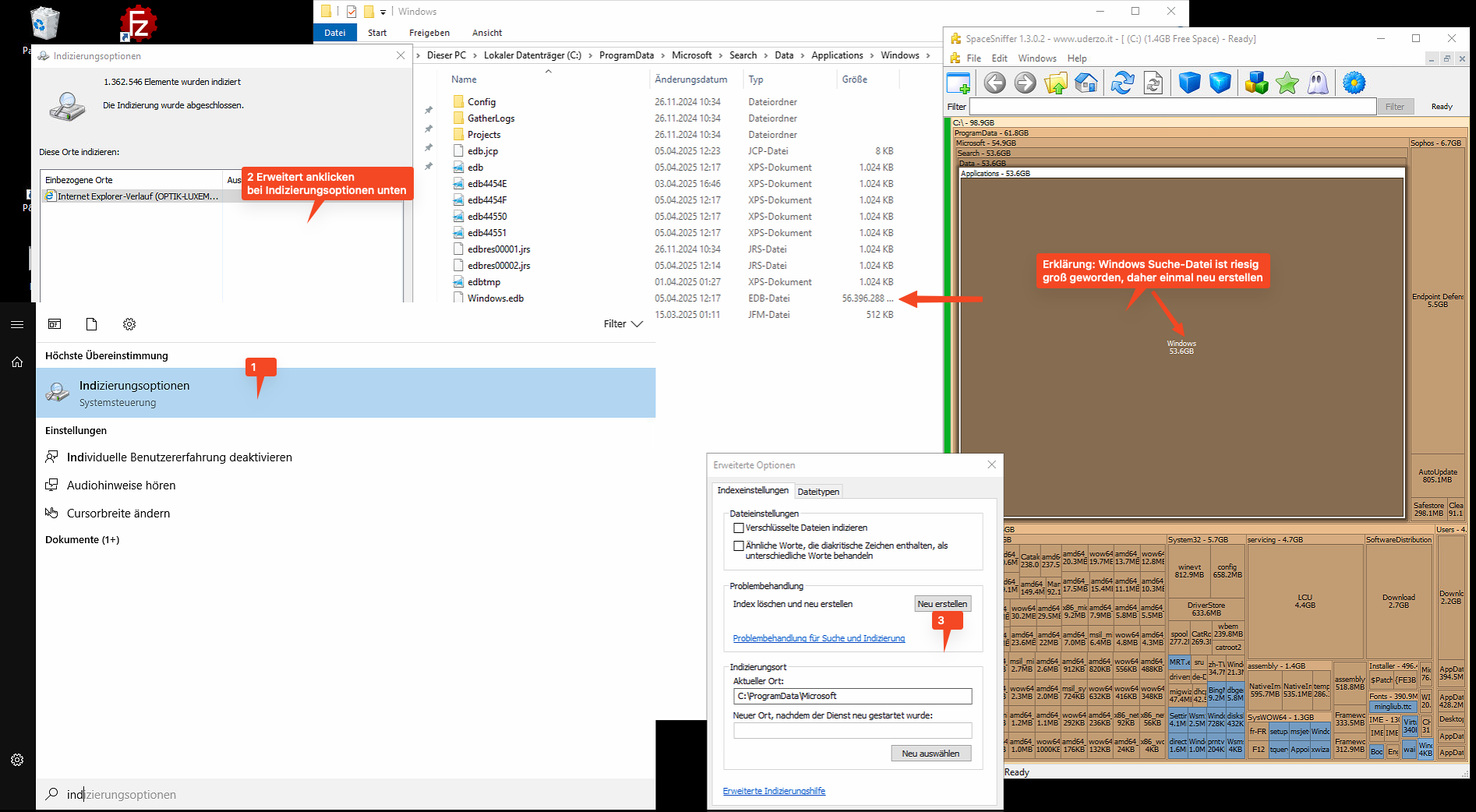Sort files by Änderungsdatum column

click(690, 79)
